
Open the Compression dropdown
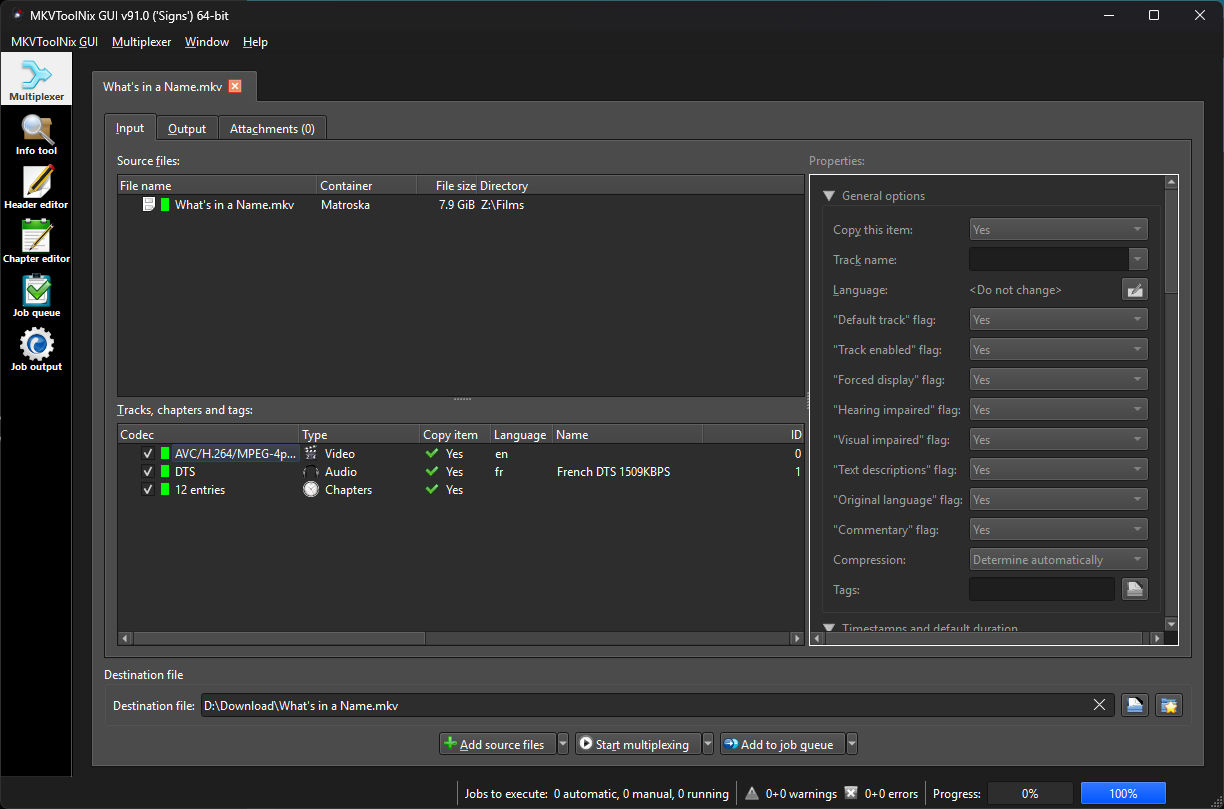[1058, 560]
